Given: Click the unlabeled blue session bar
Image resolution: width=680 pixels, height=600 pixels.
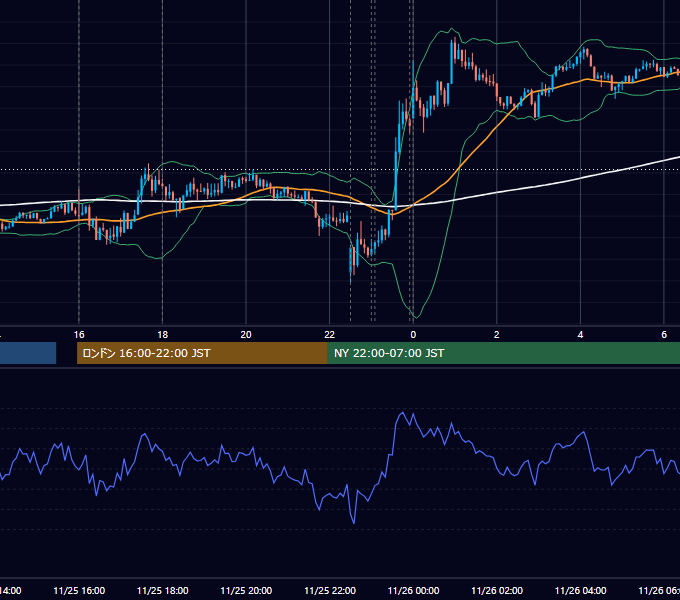Looking at the screenshot, I should coord(28,353).
